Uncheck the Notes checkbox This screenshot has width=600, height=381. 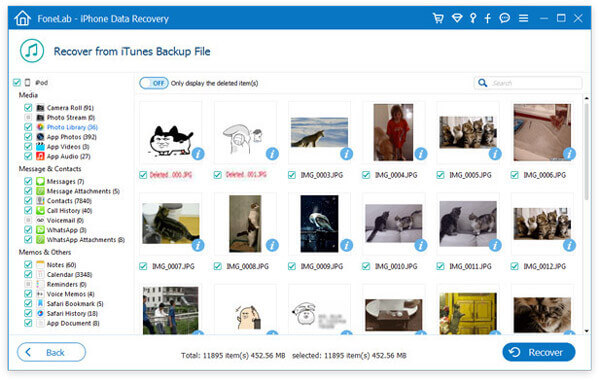click(x=28, y=264)
